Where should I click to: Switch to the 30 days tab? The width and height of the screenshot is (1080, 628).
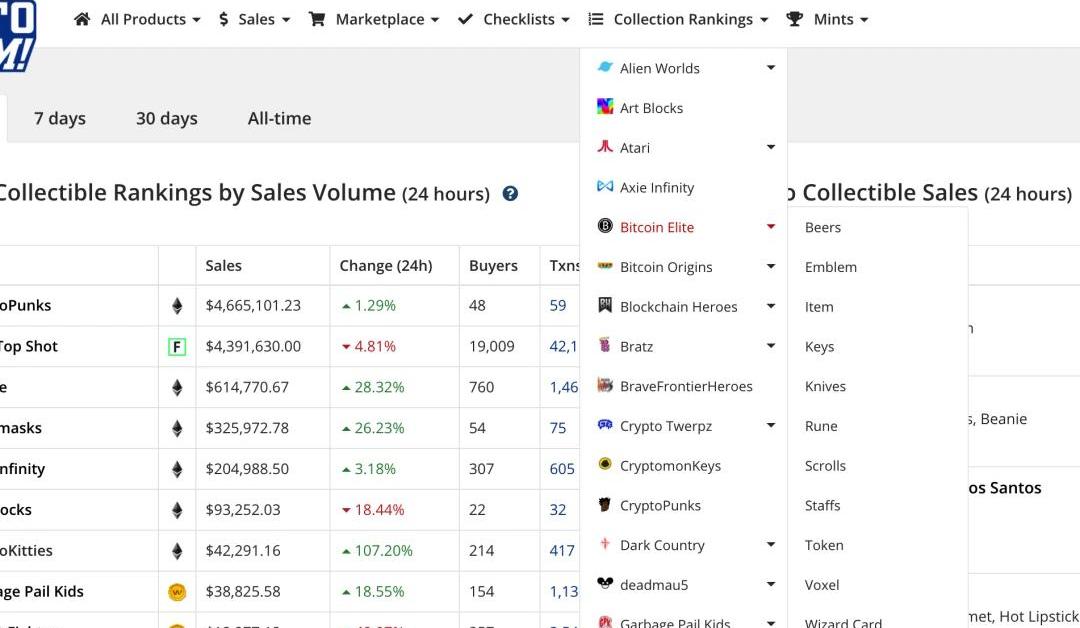(x=167, y=118)
